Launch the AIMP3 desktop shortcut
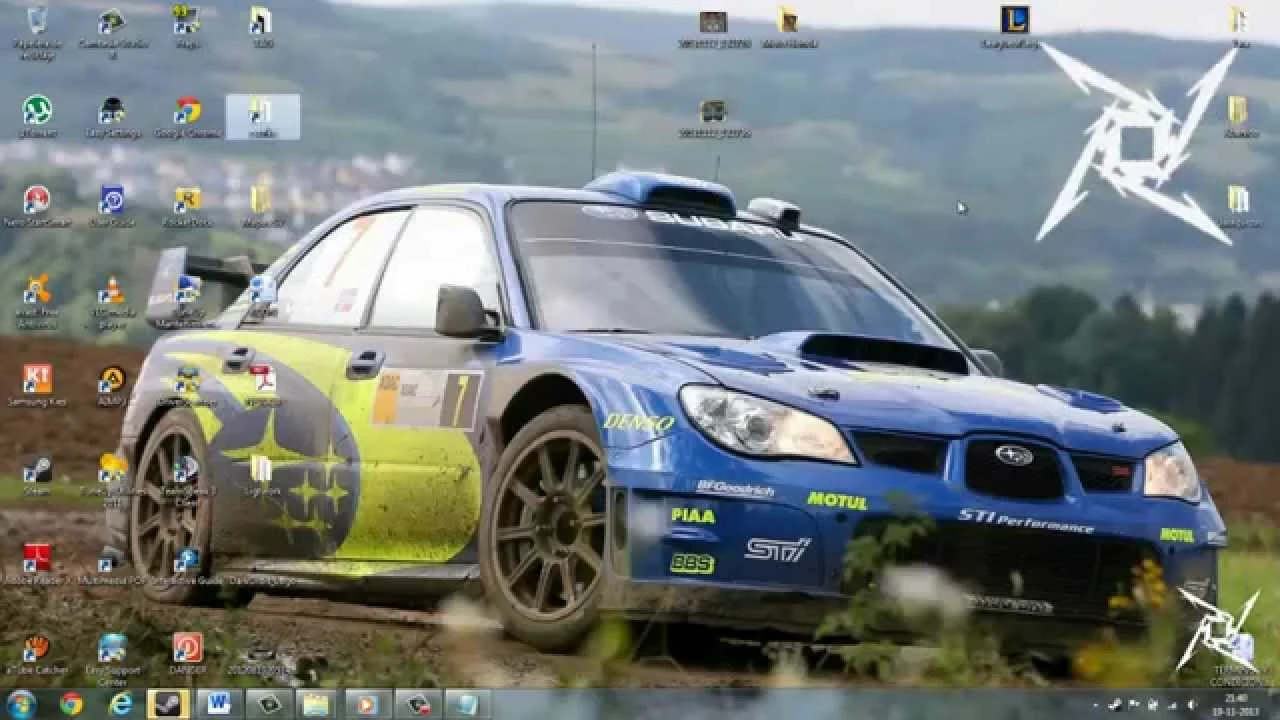The image size is (1280, 720). pos(112,386)
